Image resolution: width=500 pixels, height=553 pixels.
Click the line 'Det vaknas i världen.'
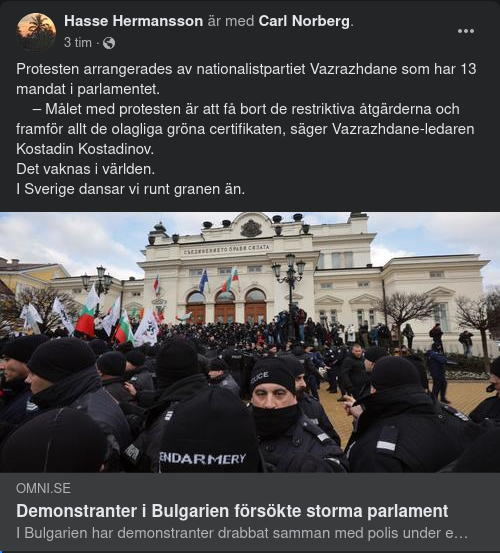coord(85,169)
